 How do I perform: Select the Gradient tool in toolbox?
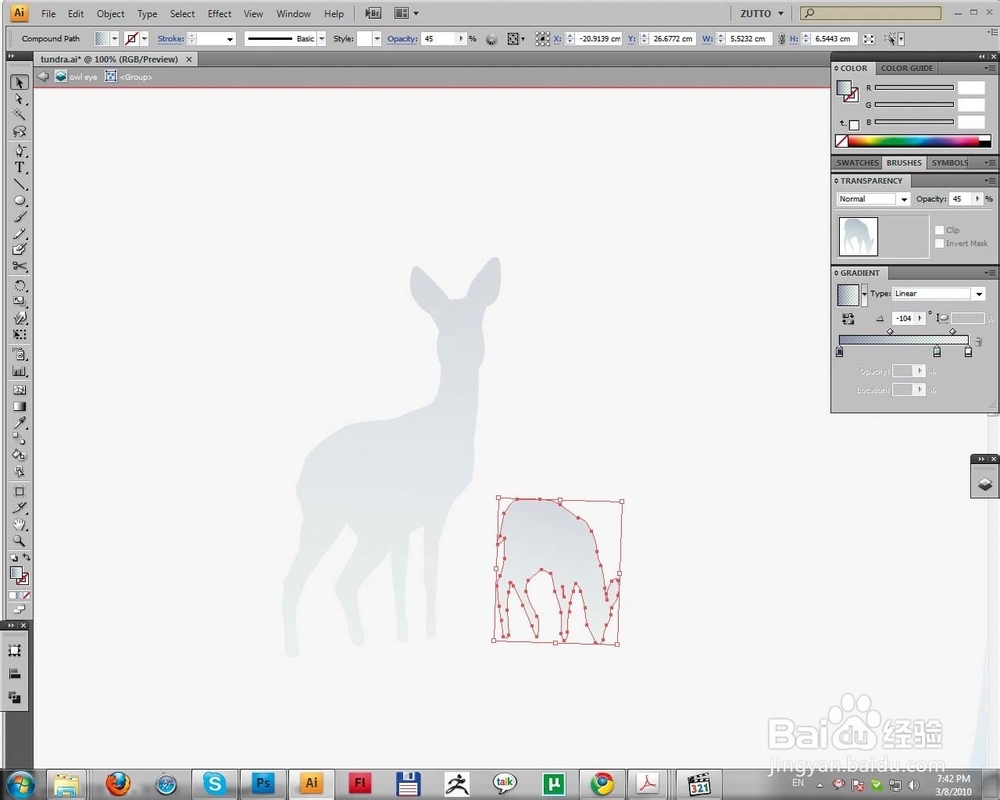(20, 406)
